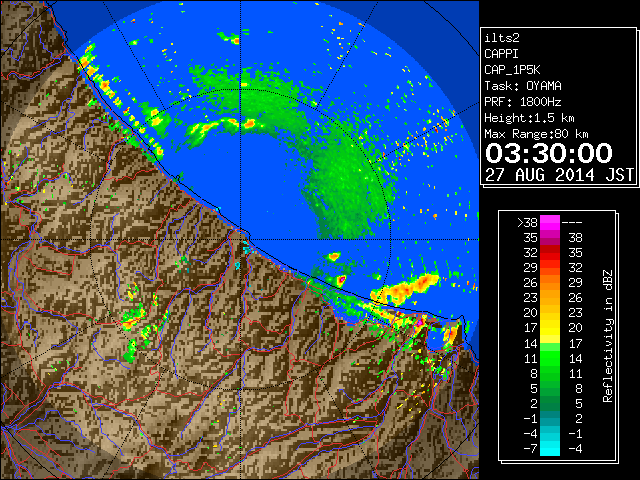This screenshot has height=480, width=640.
Task: Click the magenta >38 dBZ legend swatch
Action: click(550, 223)
